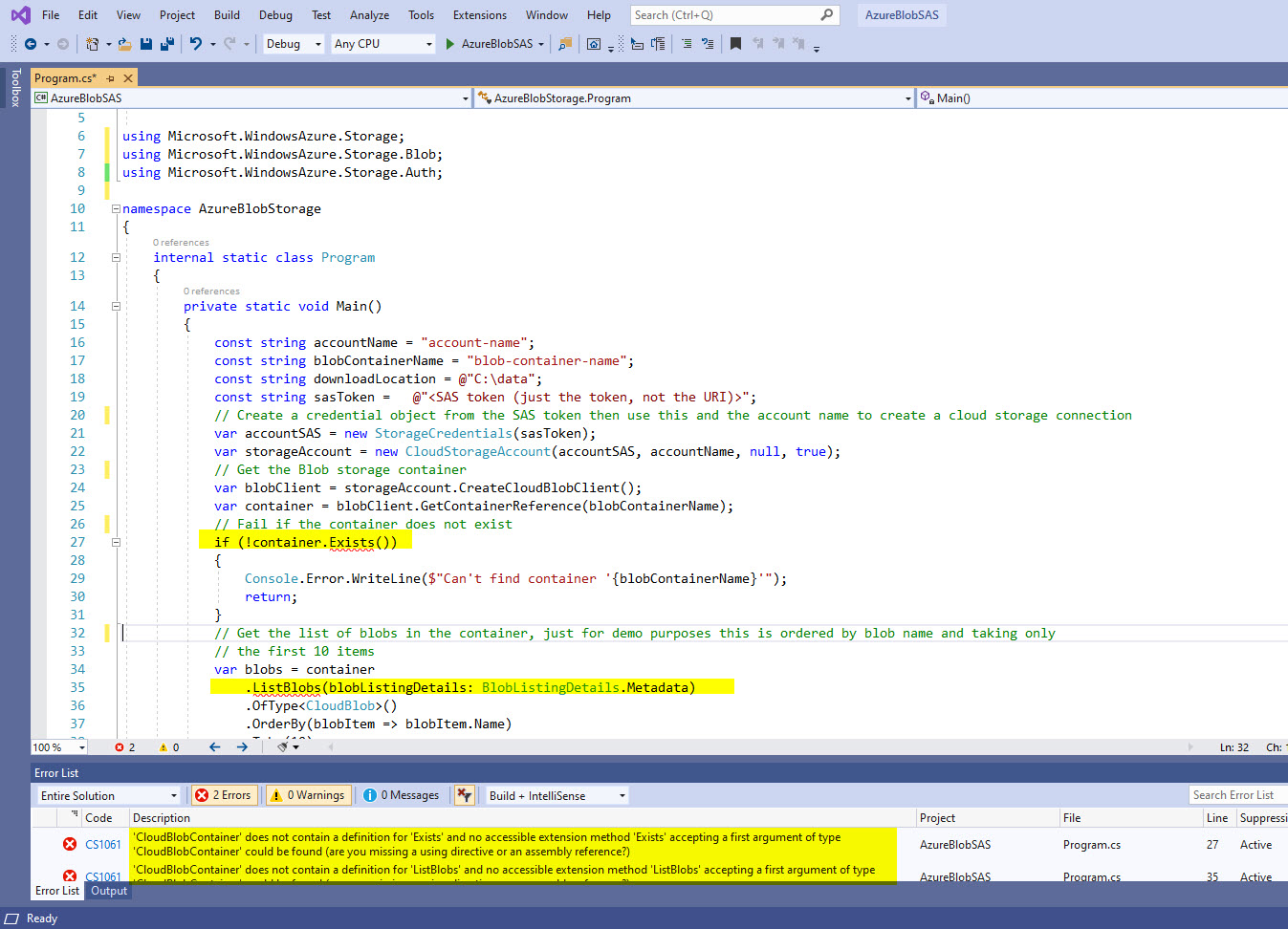Click the search magnifier icon
Image resolution: width=1288 pixels, height=929 pixels.
tap(827, 15)
